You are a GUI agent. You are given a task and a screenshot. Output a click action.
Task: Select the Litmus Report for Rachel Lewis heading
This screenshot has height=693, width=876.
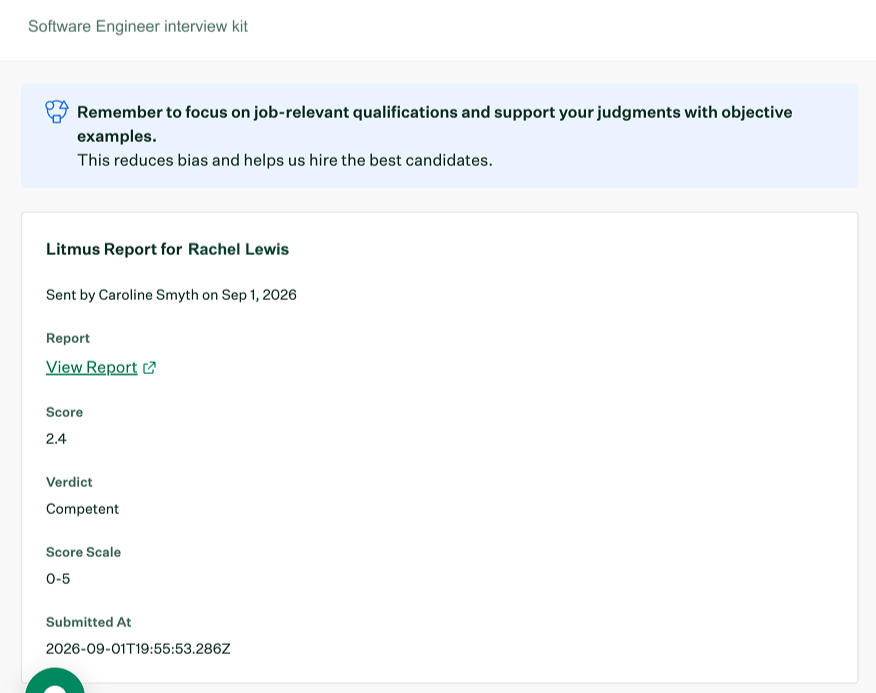(167, 249)
